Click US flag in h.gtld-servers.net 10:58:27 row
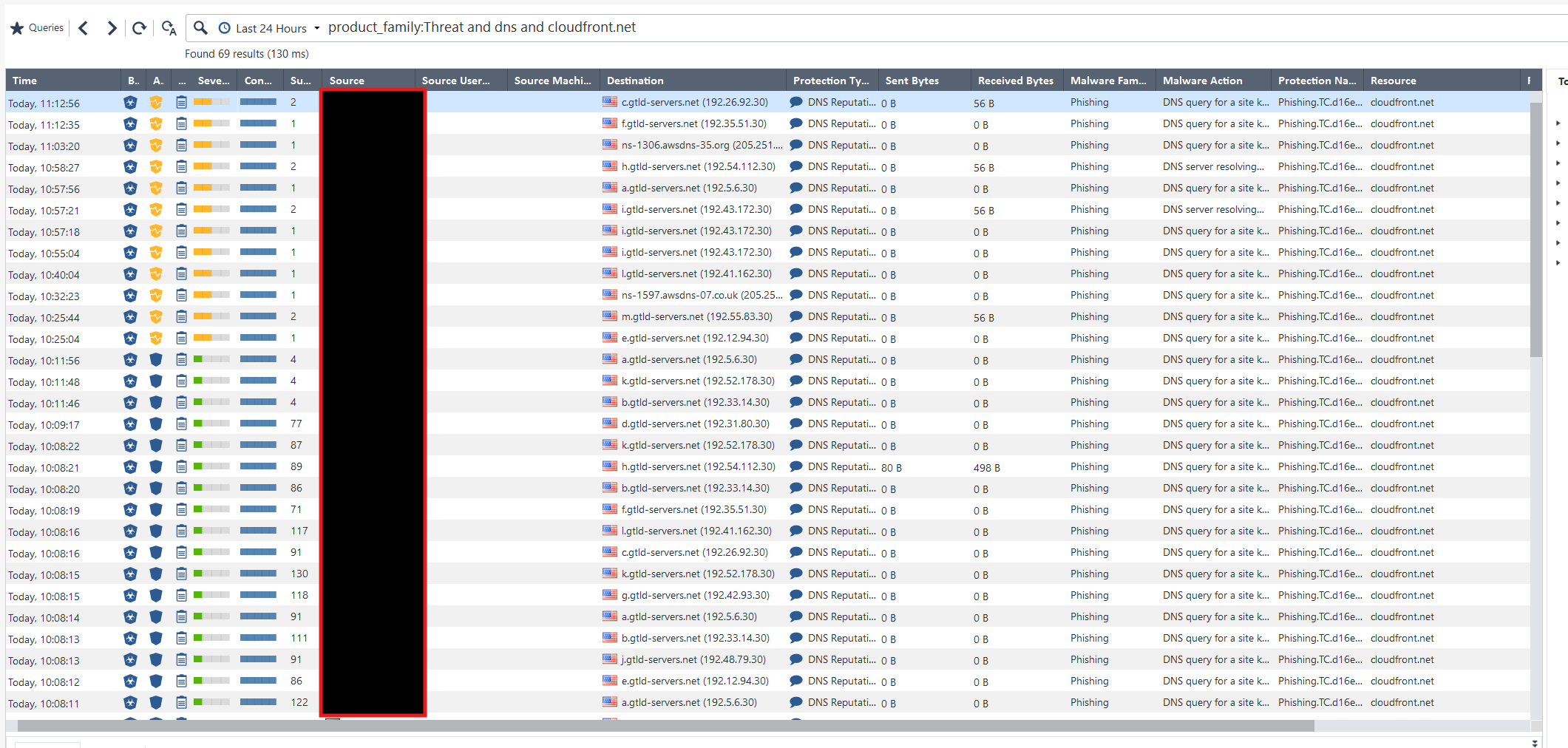The image size is (1568, 748). (x=609, y=166)
